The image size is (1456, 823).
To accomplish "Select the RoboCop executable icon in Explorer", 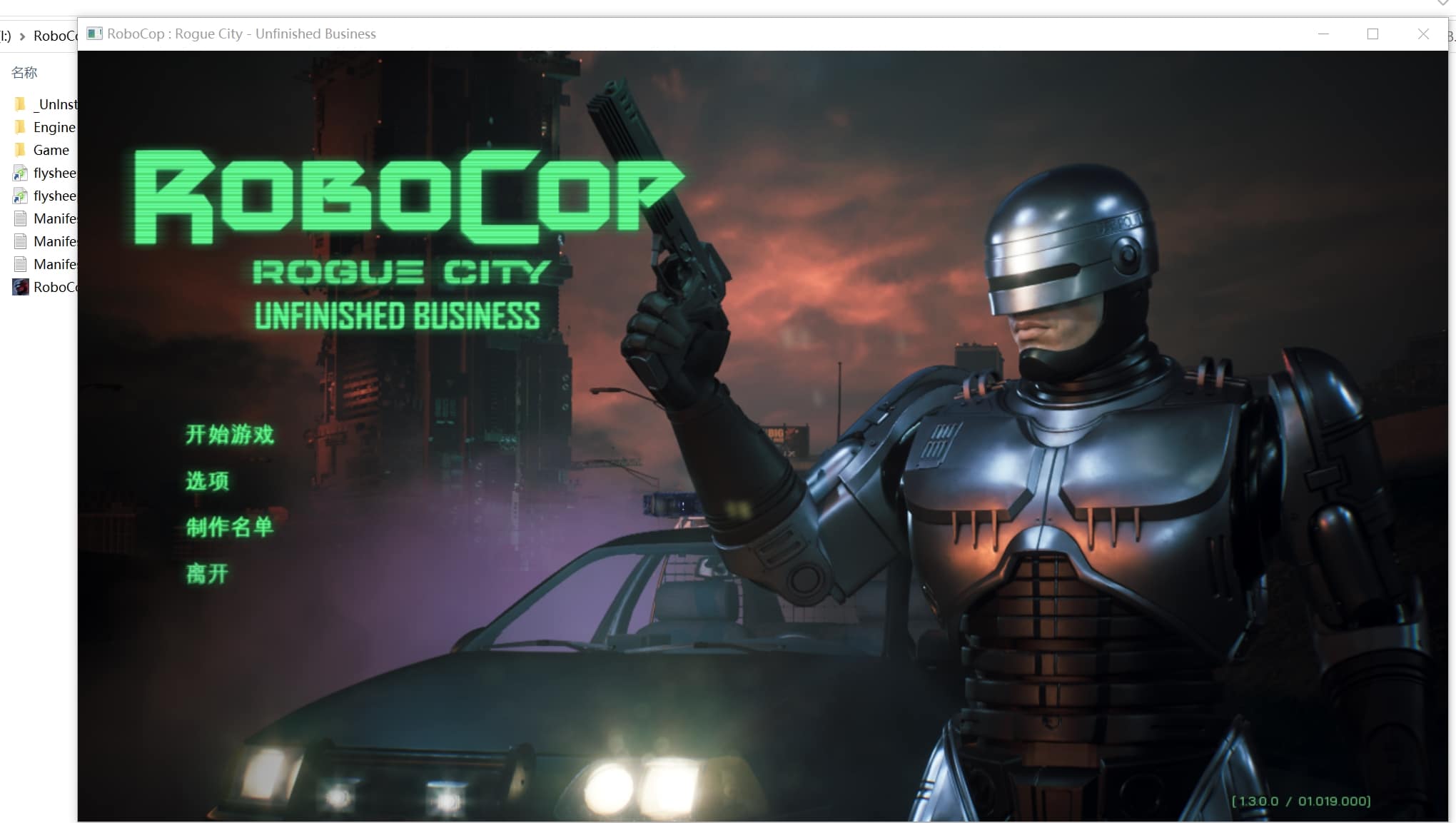I will pyautogui.click(x=20, y=287).
